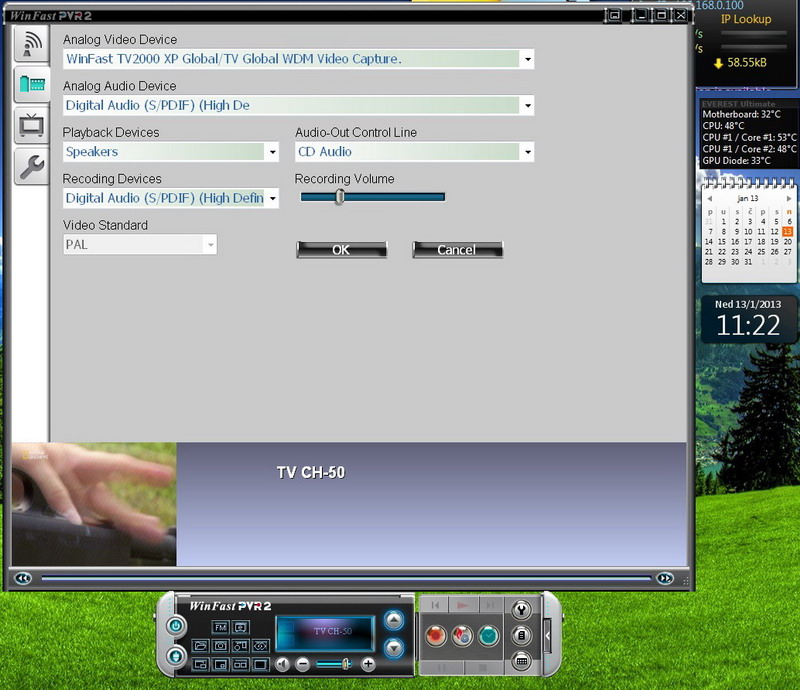Viewport: 800px width, 690px height.
Task: Click the TV CH-50 channel display
Action: [x=325, y=633]
